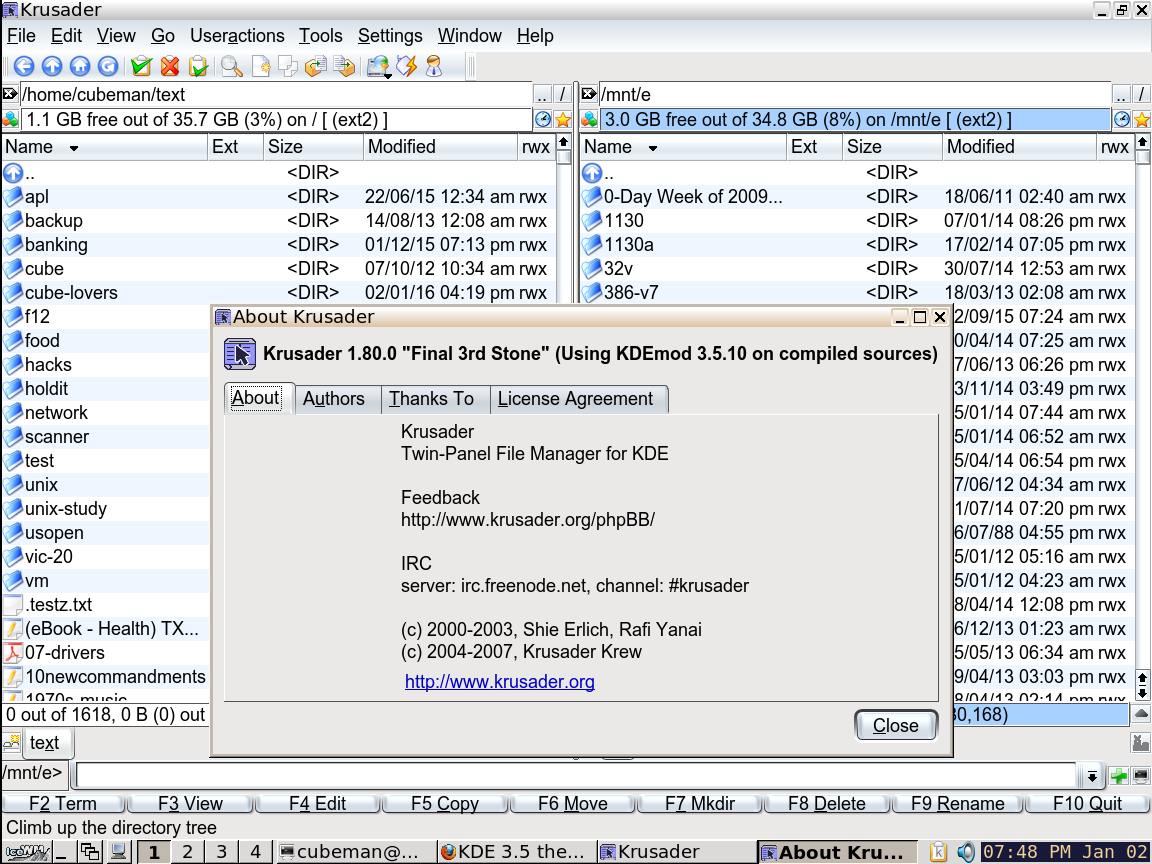
Task: Select the '386-v7' folder in right panel
Action: [631, 293]
